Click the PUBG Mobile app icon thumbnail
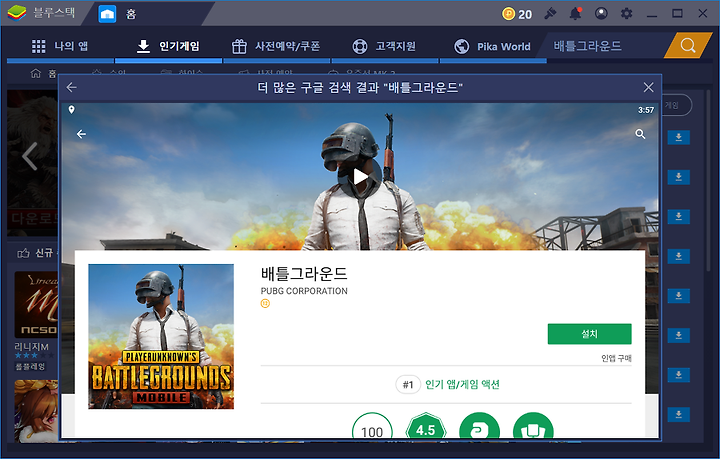720x459 pixels. click(x=161, y=336)
